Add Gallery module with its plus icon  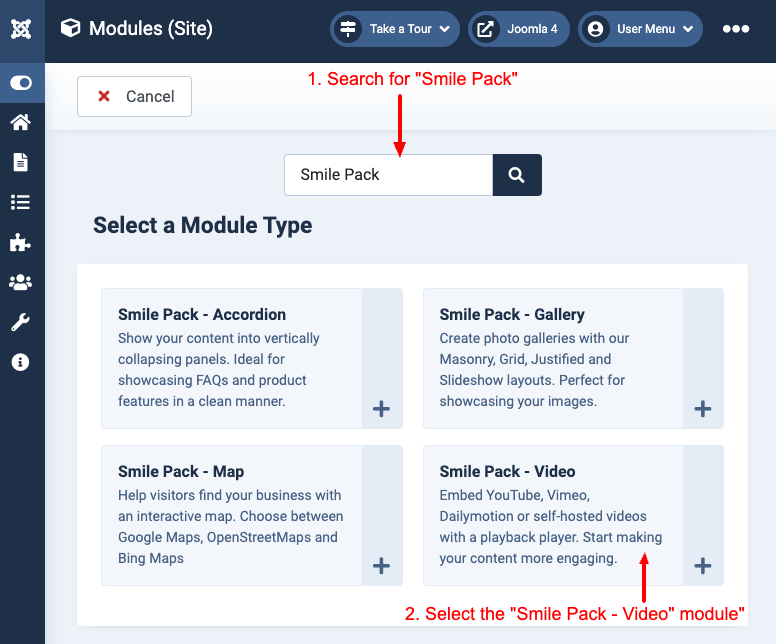703,409
